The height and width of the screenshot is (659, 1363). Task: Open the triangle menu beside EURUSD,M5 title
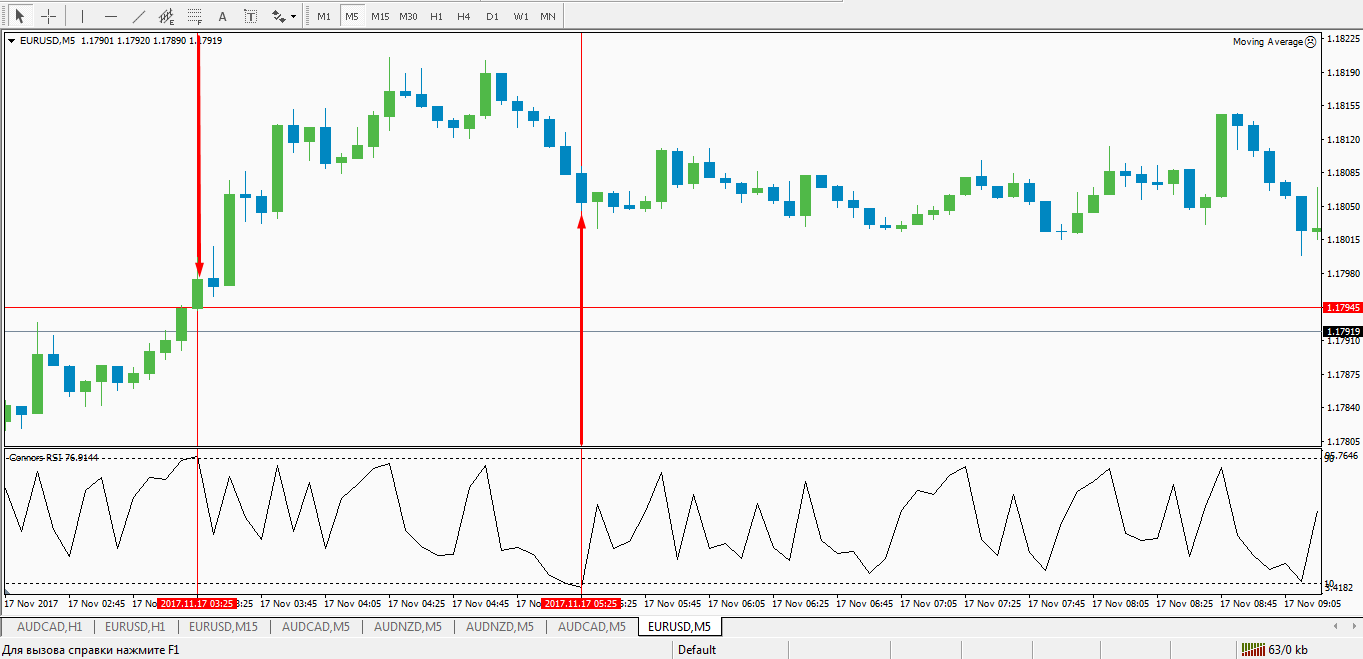pos(11,41)
